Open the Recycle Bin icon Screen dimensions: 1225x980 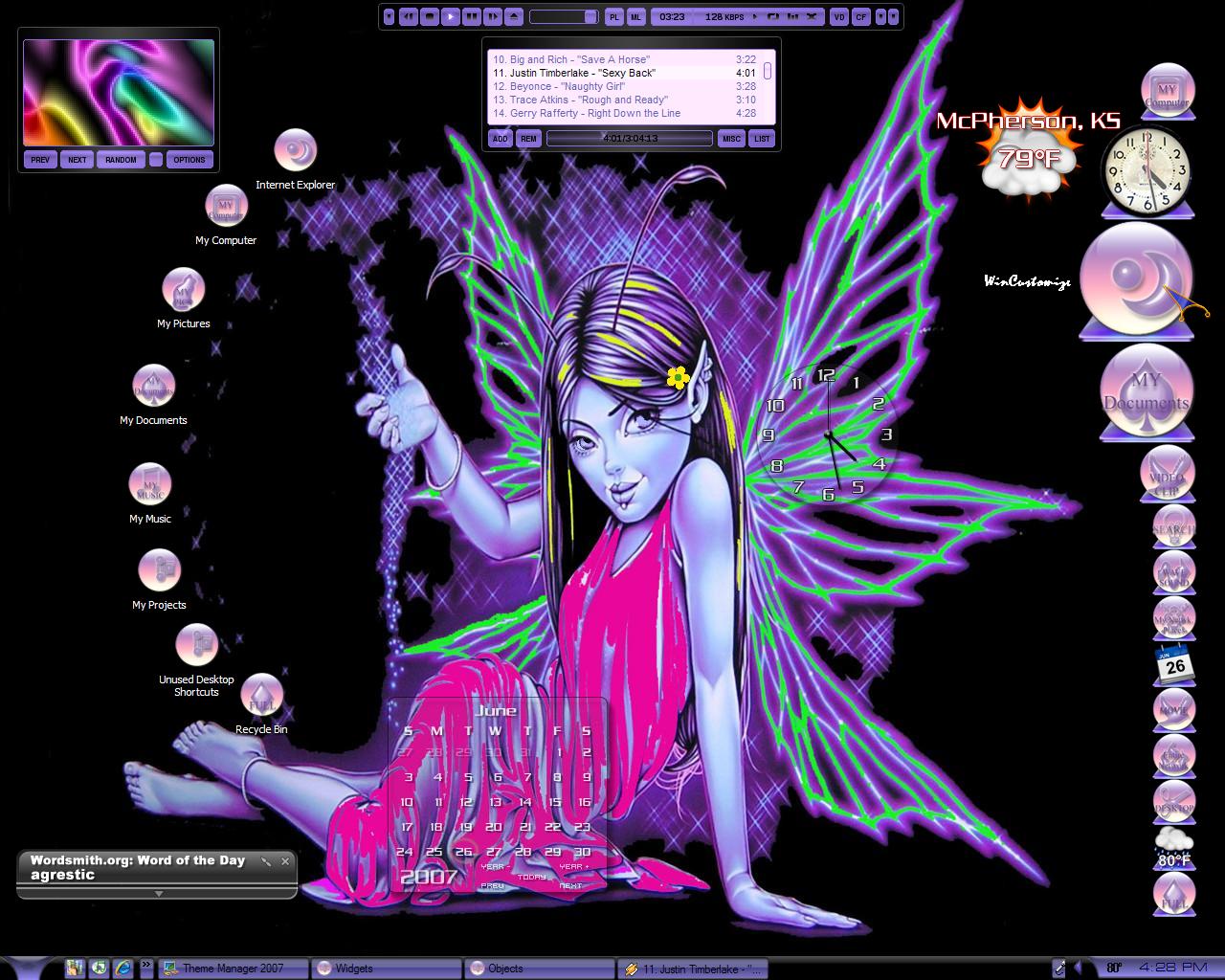pos(261,696)
